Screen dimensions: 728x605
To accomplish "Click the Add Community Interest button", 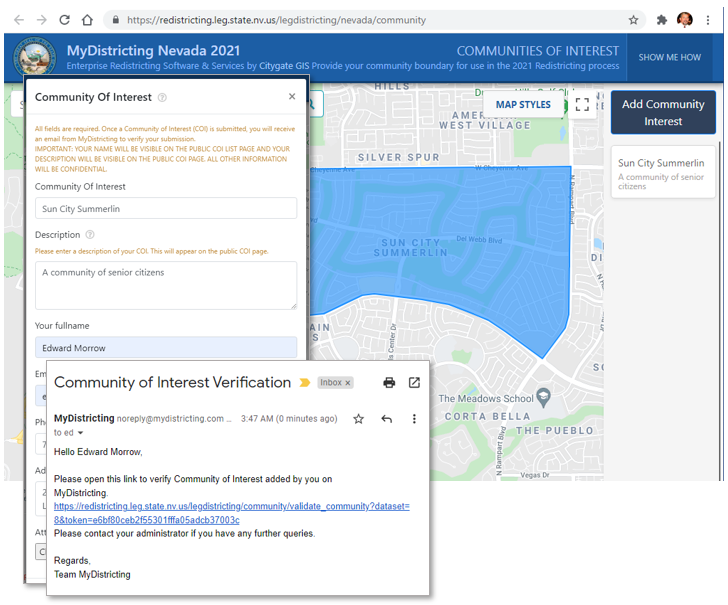I will click(663, 112).
